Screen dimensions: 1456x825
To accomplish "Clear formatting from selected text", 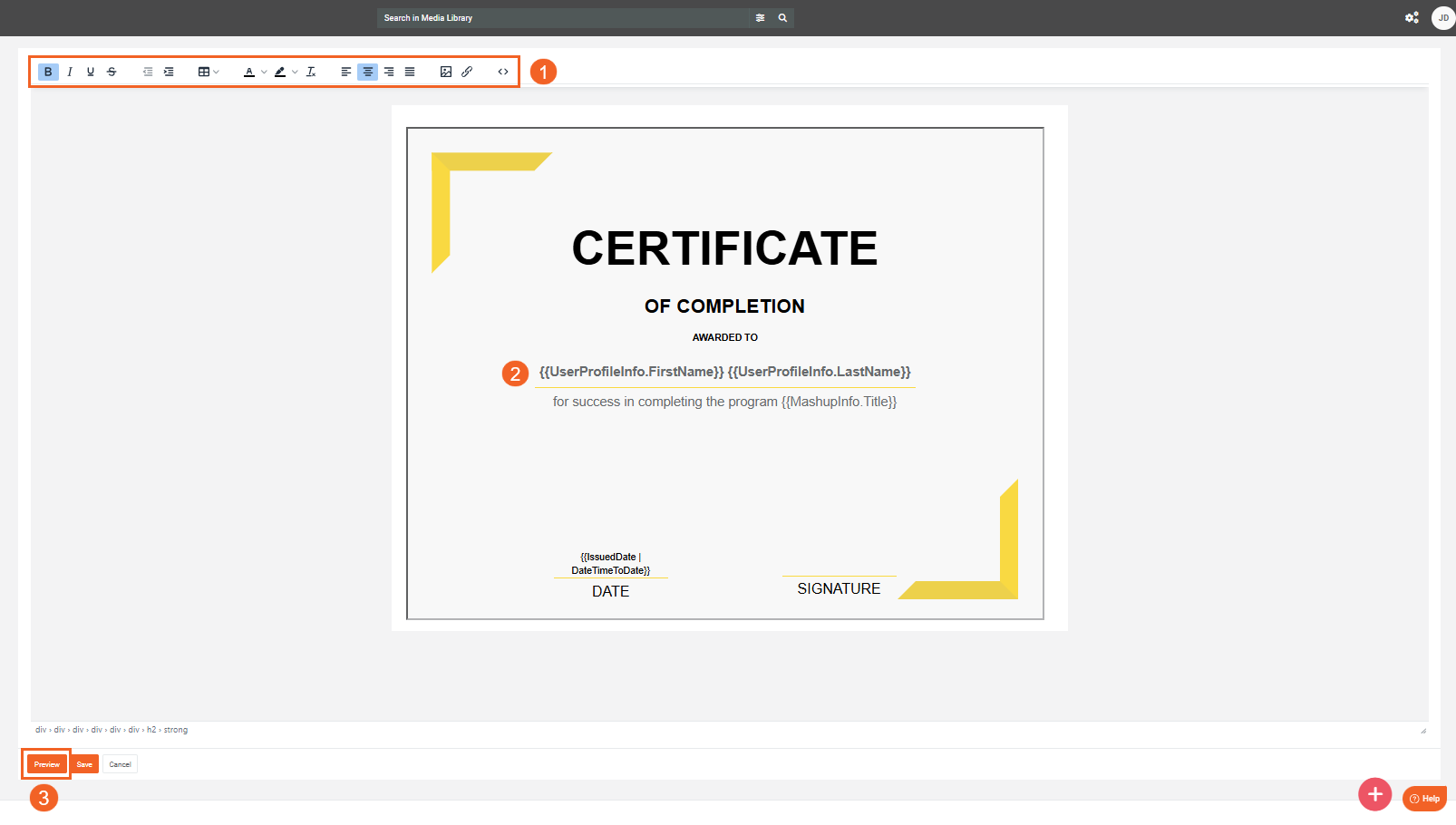I will pyautogui.click(x=311, y=72).
